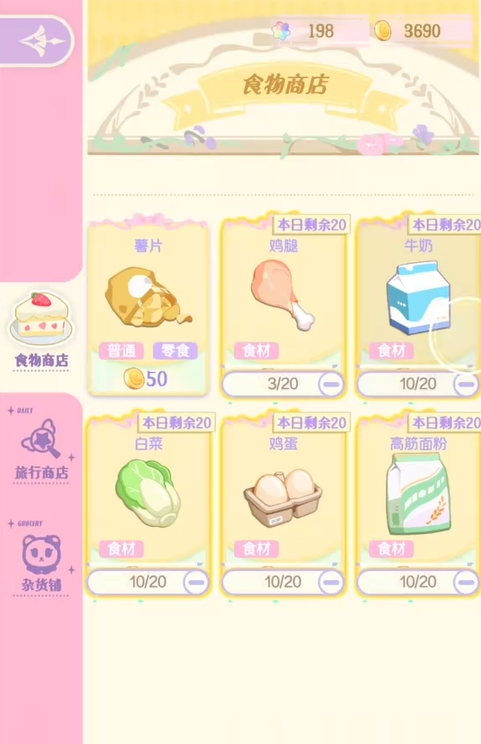481x744 pixels.
Task: Select the 白菜 cabbage image
Action: (x=148, y=492)
